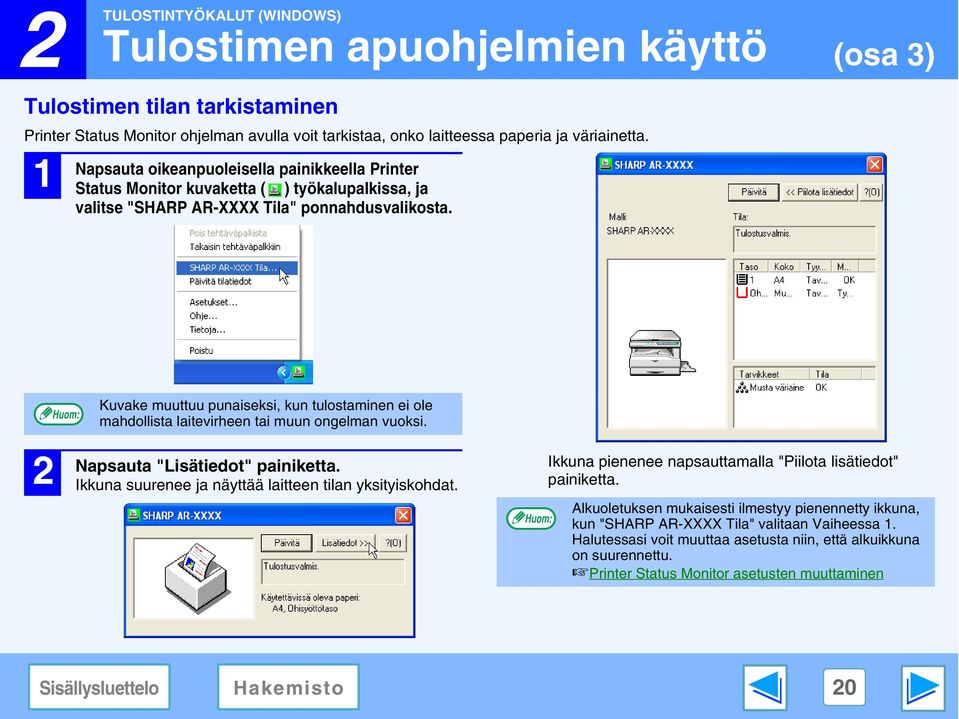Close the expanded SHARP AR-XXXX window
Image resolution: width=959 pixels, height=719 pixels.
coord(875,164)
